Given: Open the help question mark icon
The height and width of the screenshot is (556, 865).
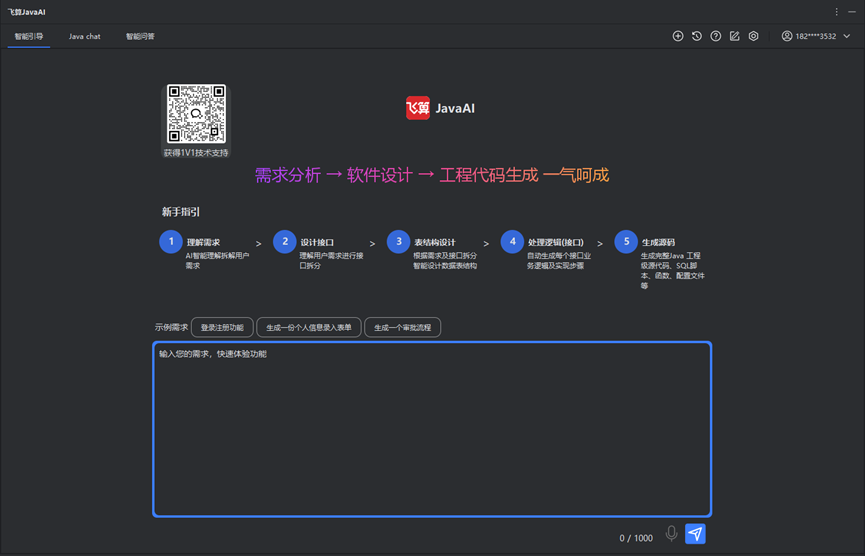Looking at the screenshot, I should [x=716, y=36].
